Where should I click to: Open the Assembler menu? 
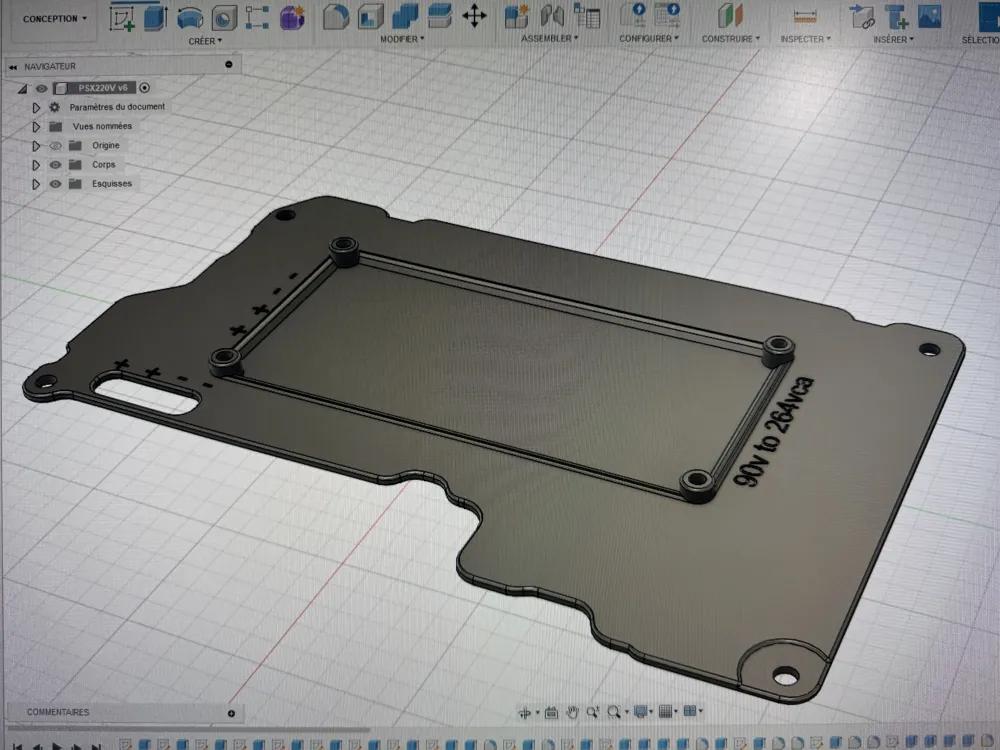(x=549, y=39)
